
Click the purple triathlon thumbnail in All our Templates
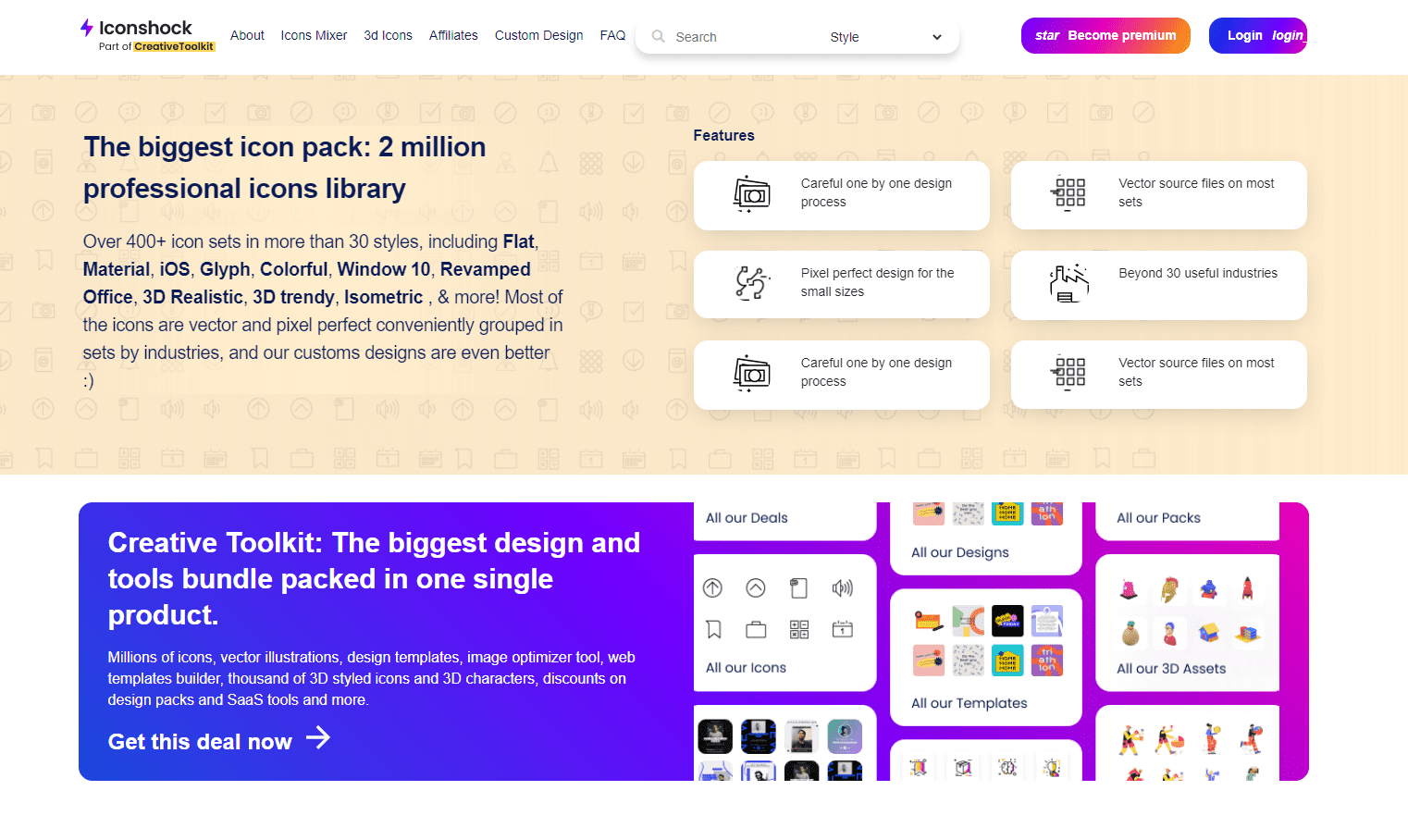pyautogui.click(x=1047, y=661)
